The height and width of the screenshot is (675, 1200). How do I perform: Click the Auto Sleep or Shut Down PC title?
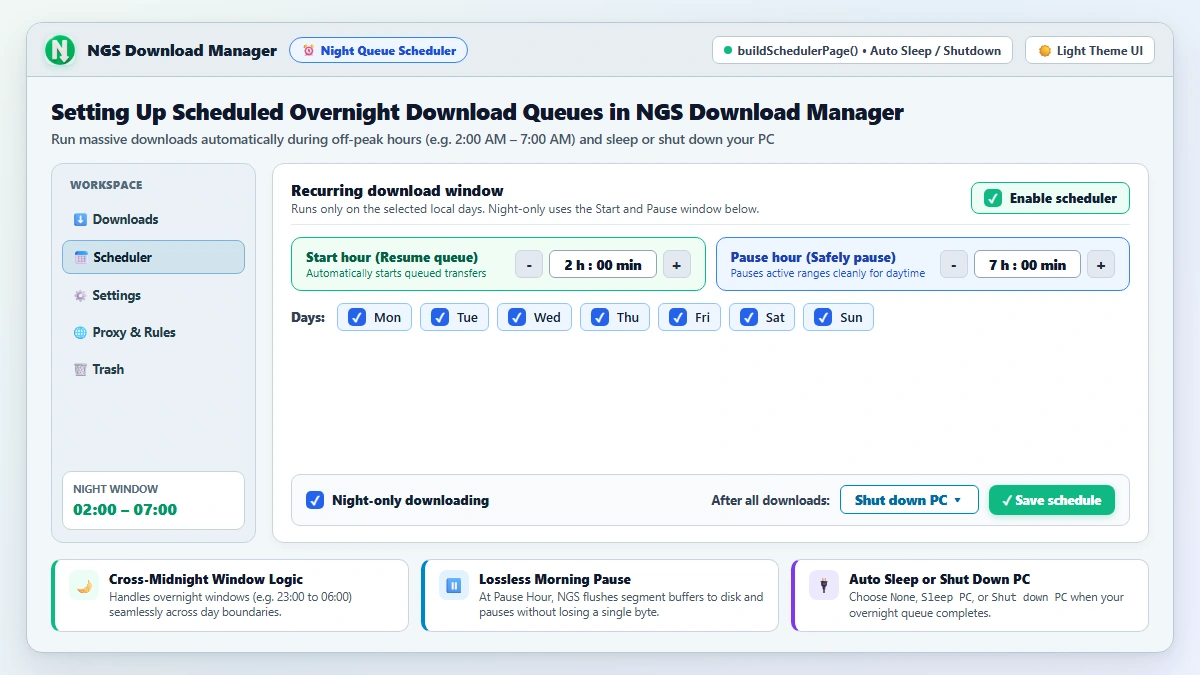tap(939, 579)
